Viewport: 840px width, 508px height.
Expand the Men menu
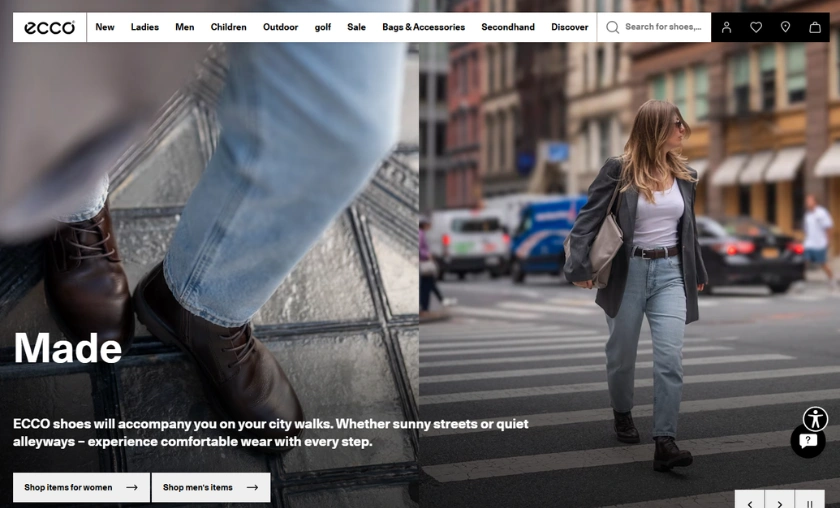pos(184,27)
